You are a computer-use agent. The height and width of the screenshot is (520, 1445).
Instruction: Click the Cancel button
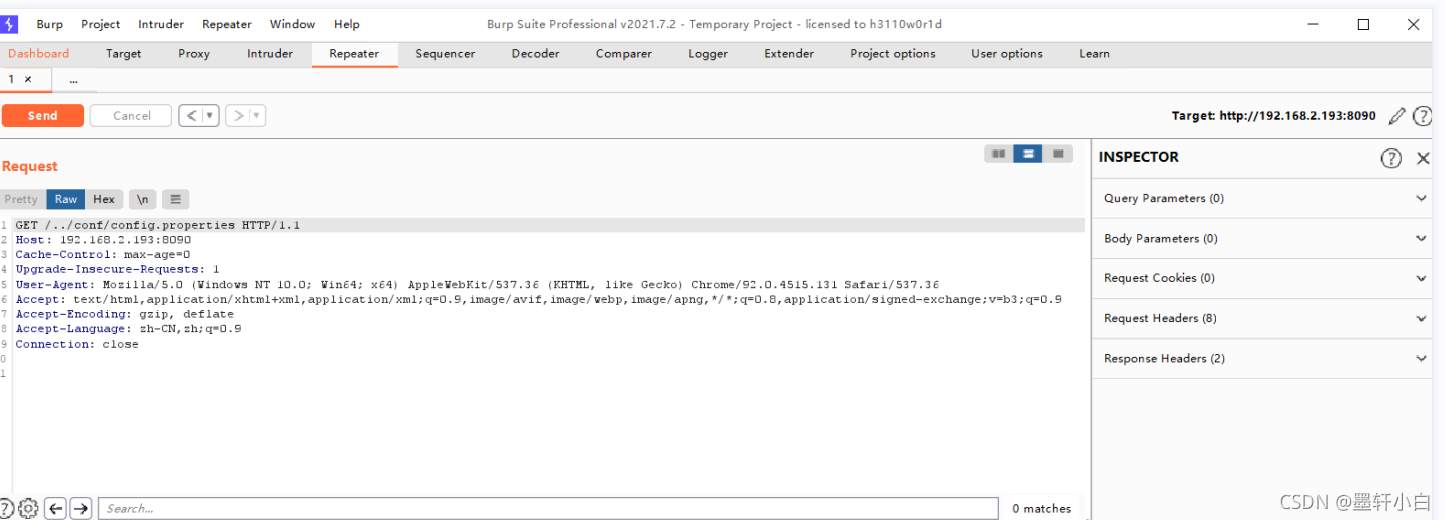click(131, 116)
